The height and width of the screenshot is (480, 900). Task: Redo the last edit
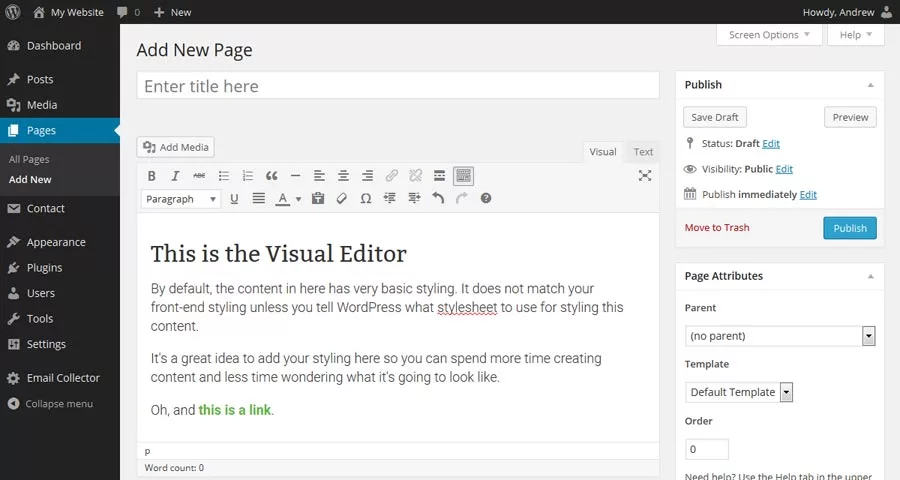point(461,199)
